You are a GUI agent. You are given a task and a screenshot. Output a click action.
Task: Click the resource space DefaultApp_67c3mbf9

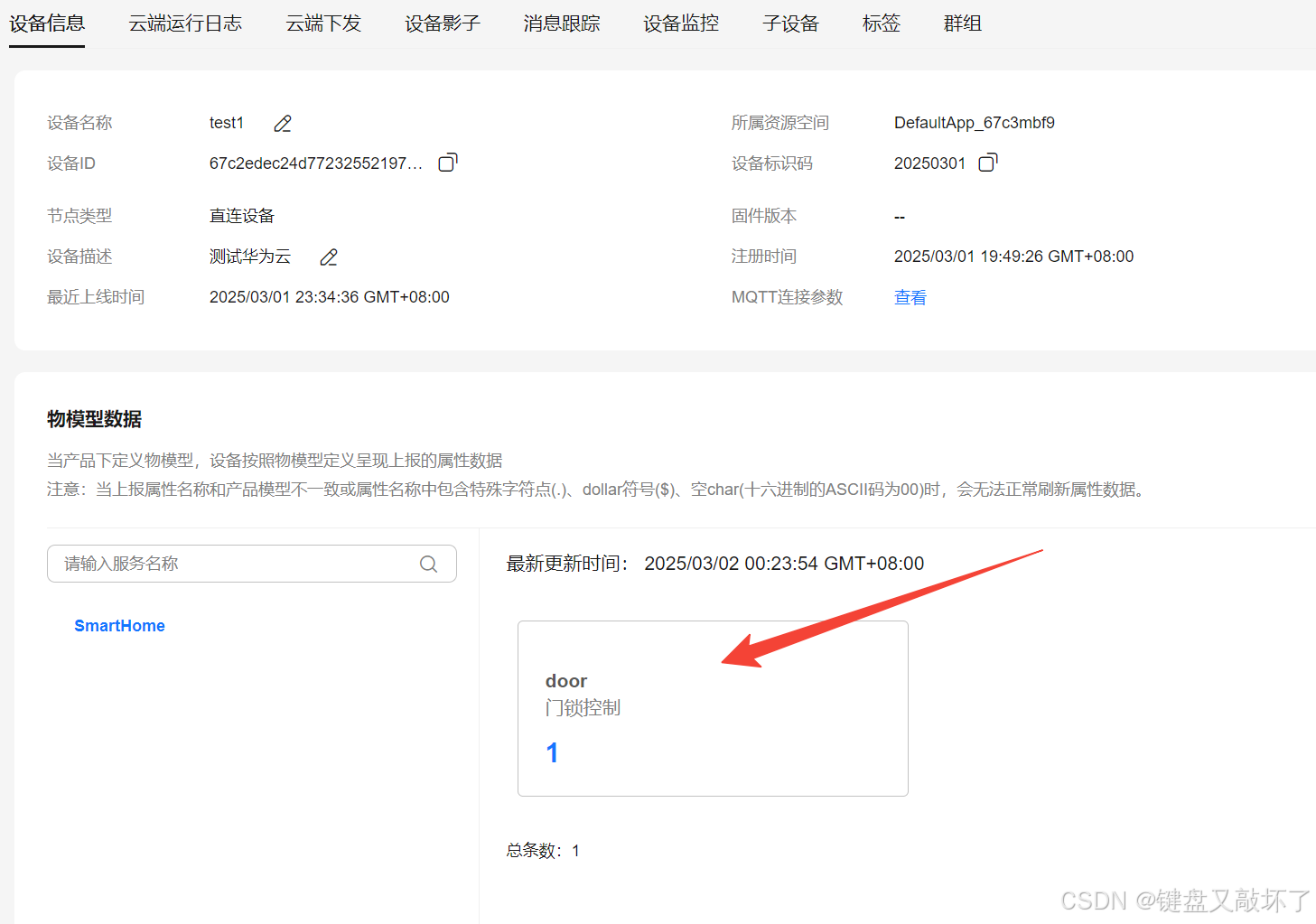point(975,123)
